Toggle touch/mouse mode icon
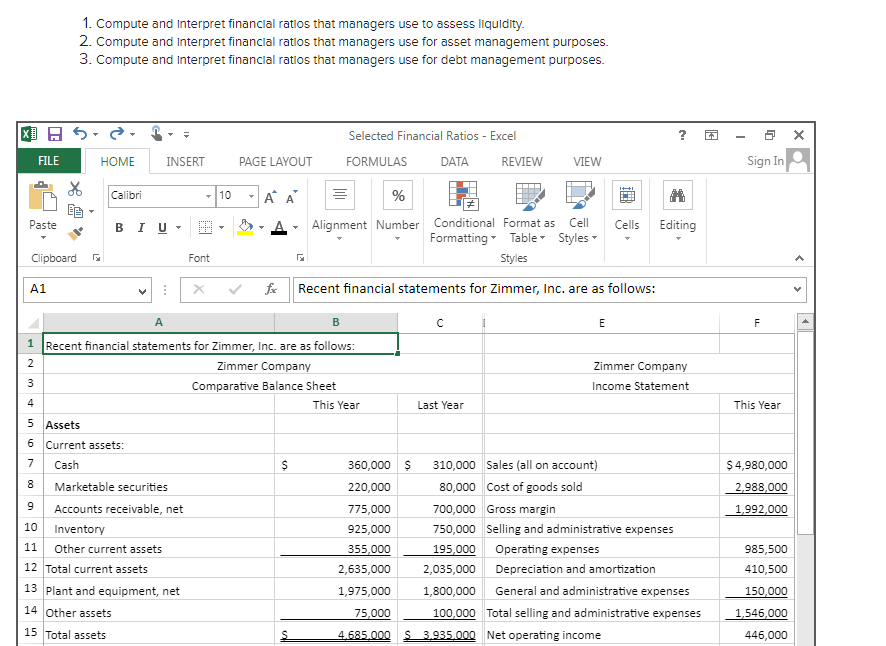This screenshot has width=886, height=646. coord(157,134)
